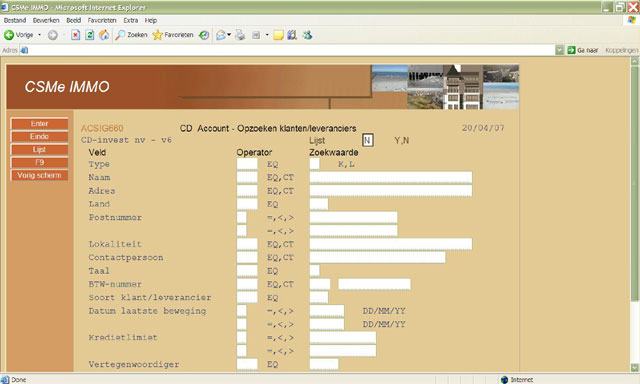Click the scrollbar down arrow
The width and height of the screenshot is (640, 384).
tap(635, 367)
